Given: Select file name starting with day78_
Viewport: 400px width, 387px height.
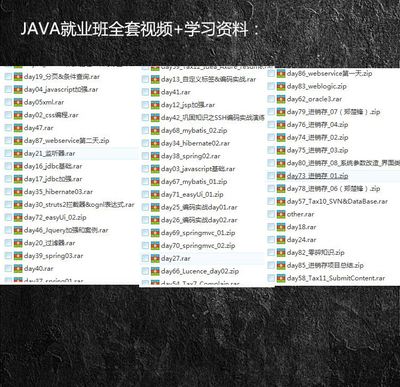Looking at the screenshot, I should point(334,189).
